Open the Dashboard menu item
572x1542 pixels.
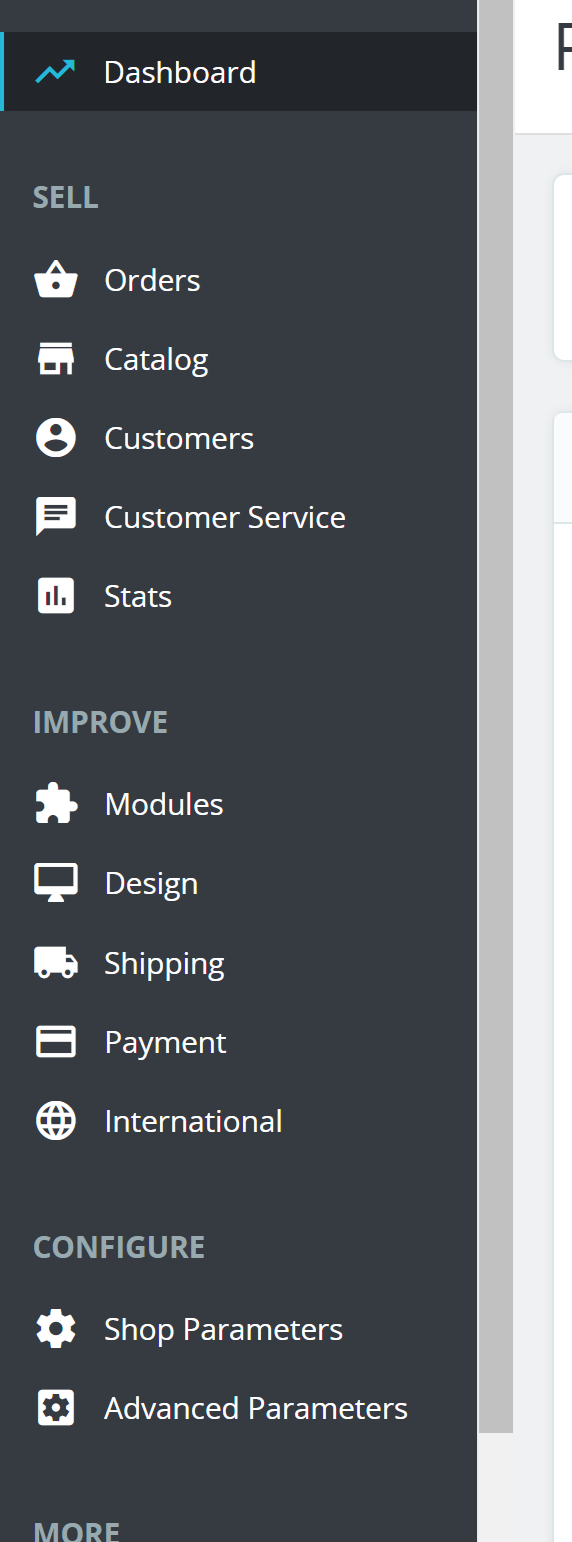240,72
